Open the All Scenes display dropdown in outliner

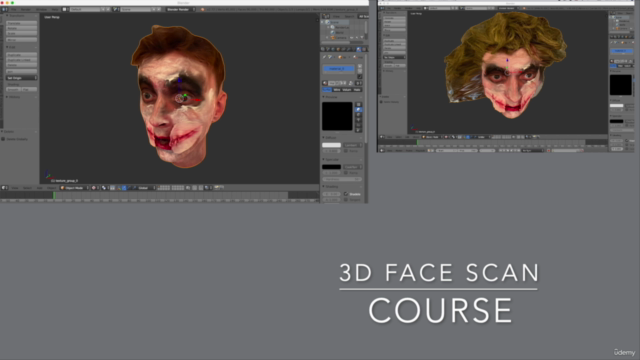363,16
